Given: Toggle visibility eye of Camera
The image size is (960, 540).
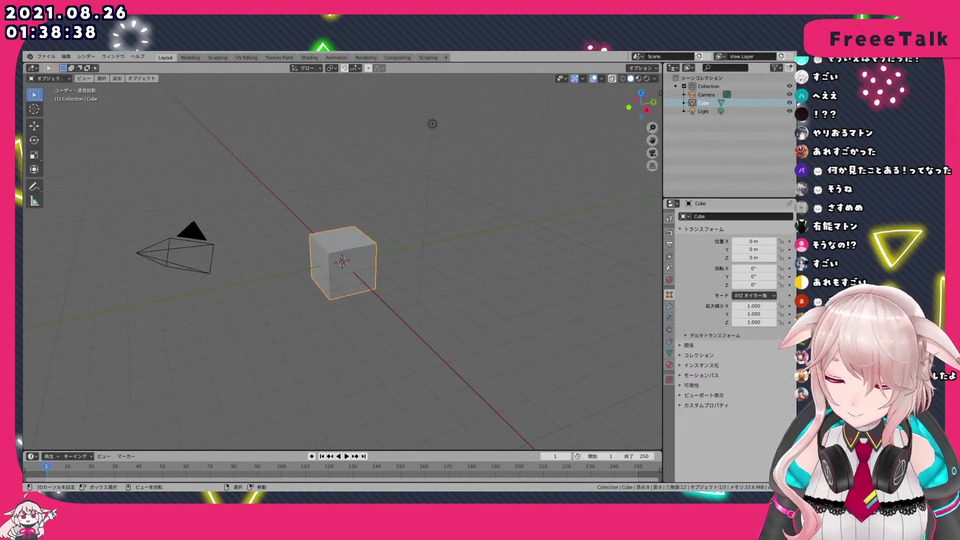Looking at the screenshot, I should [789, 94].
